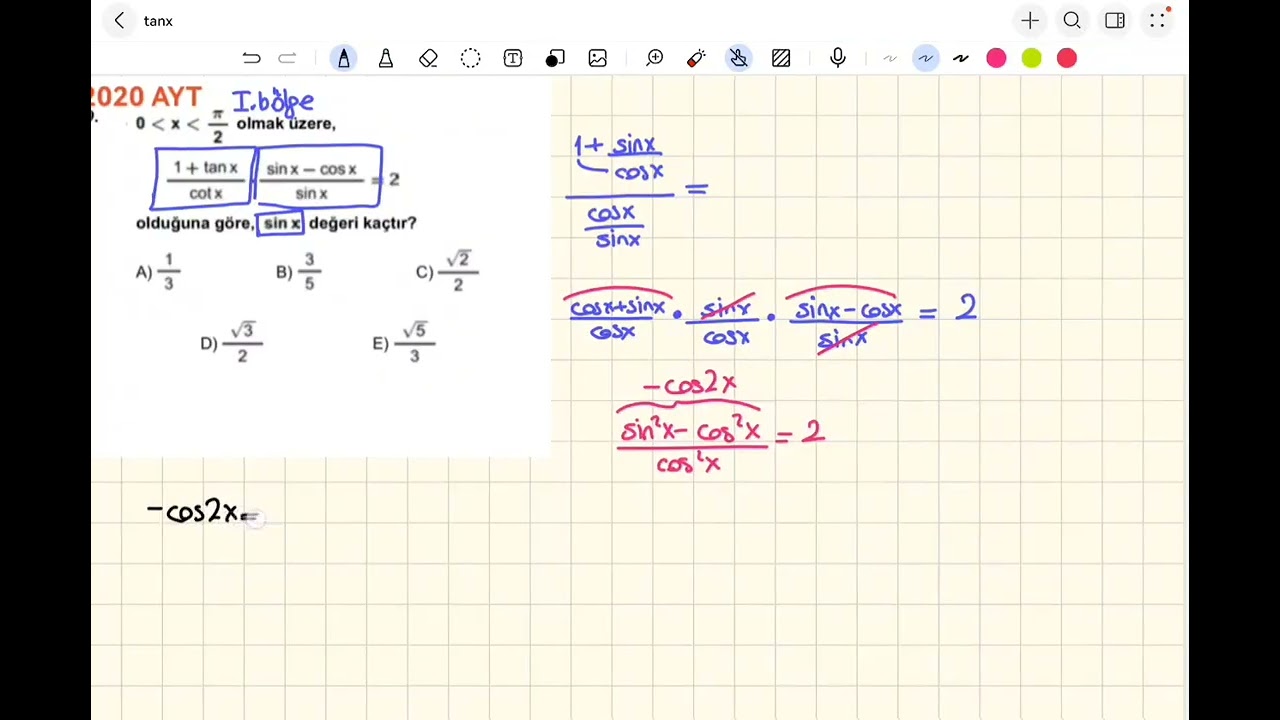Click answer option A) 1/3
1280x720 pixels.
(158, 272)
